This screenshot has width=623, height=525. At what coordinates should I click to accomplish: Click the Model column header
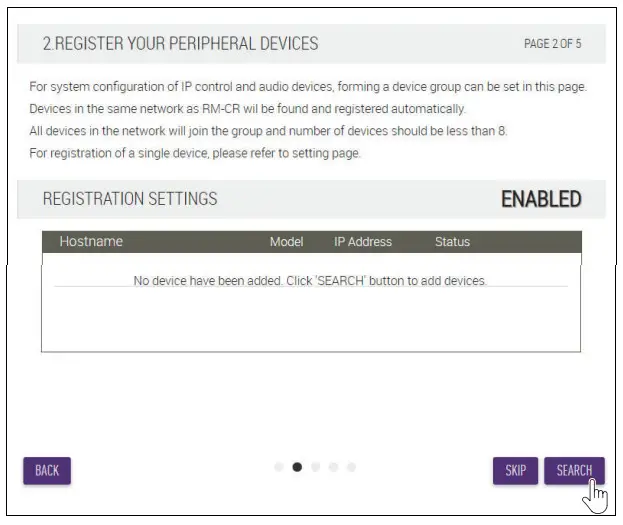click(x=286, y=242)
